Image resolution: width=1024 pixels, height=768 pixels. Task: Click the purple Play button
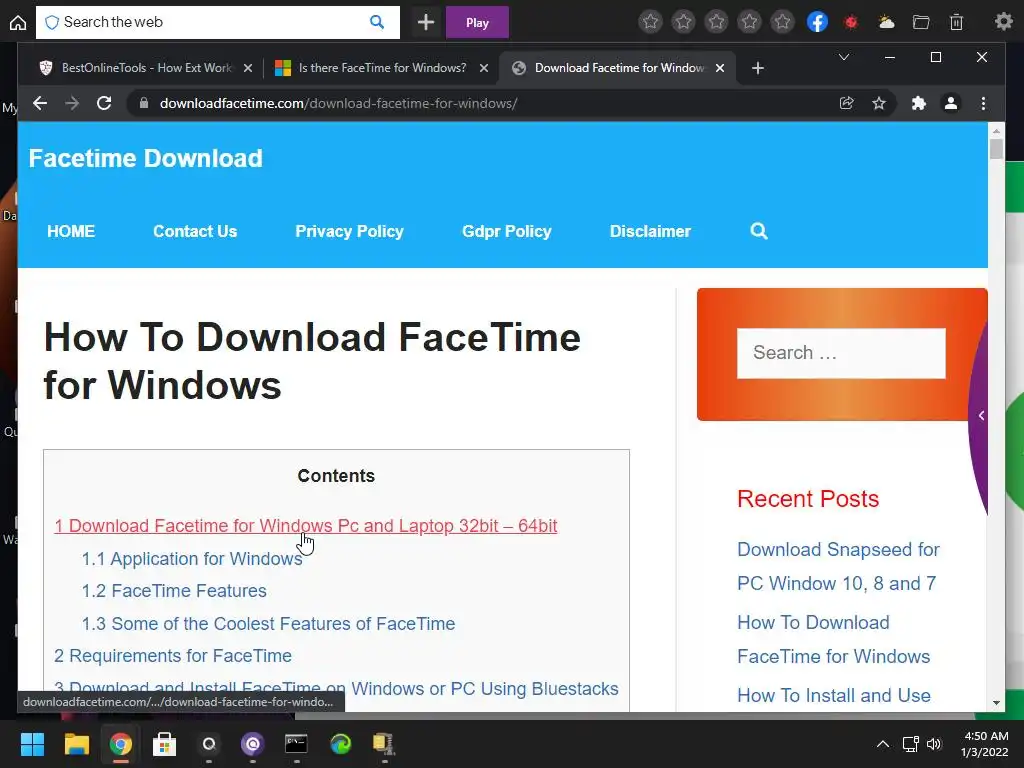[477, 23]
